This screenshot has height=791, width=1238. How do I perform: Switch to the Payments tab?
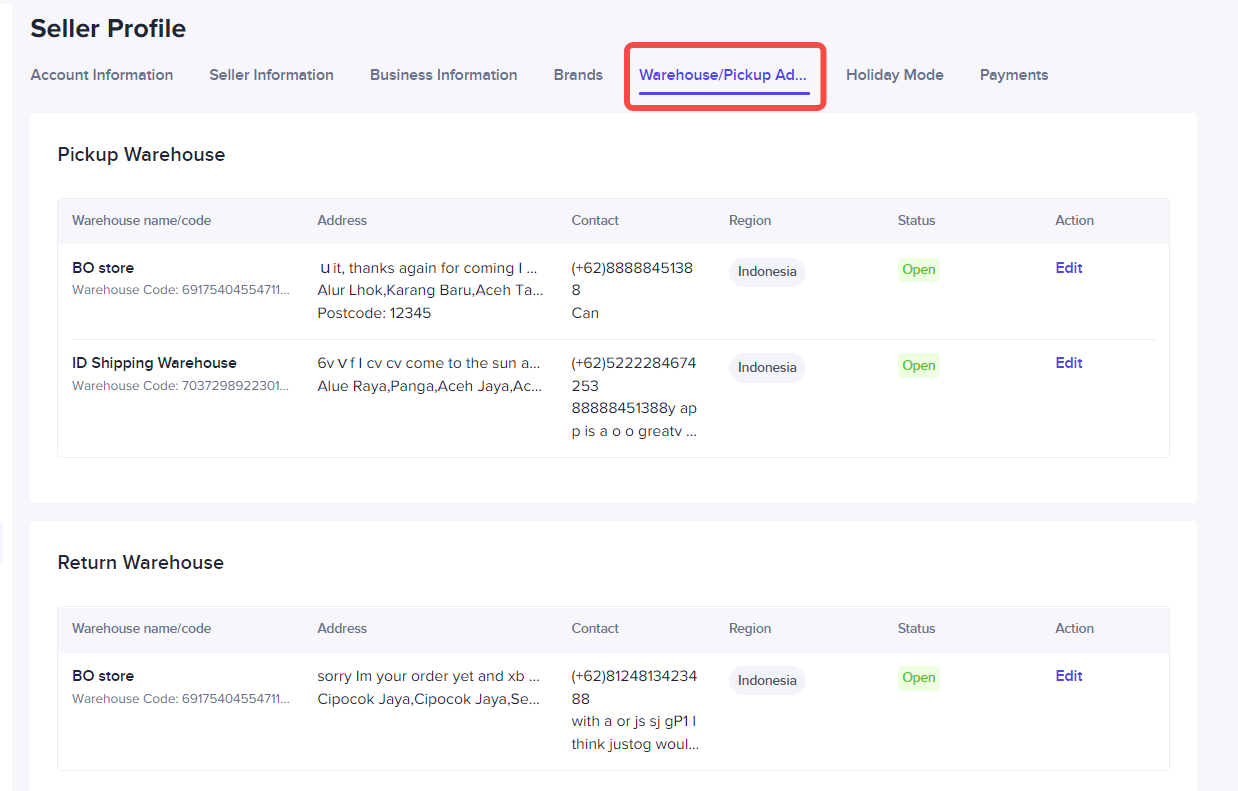coord(1013,75)
